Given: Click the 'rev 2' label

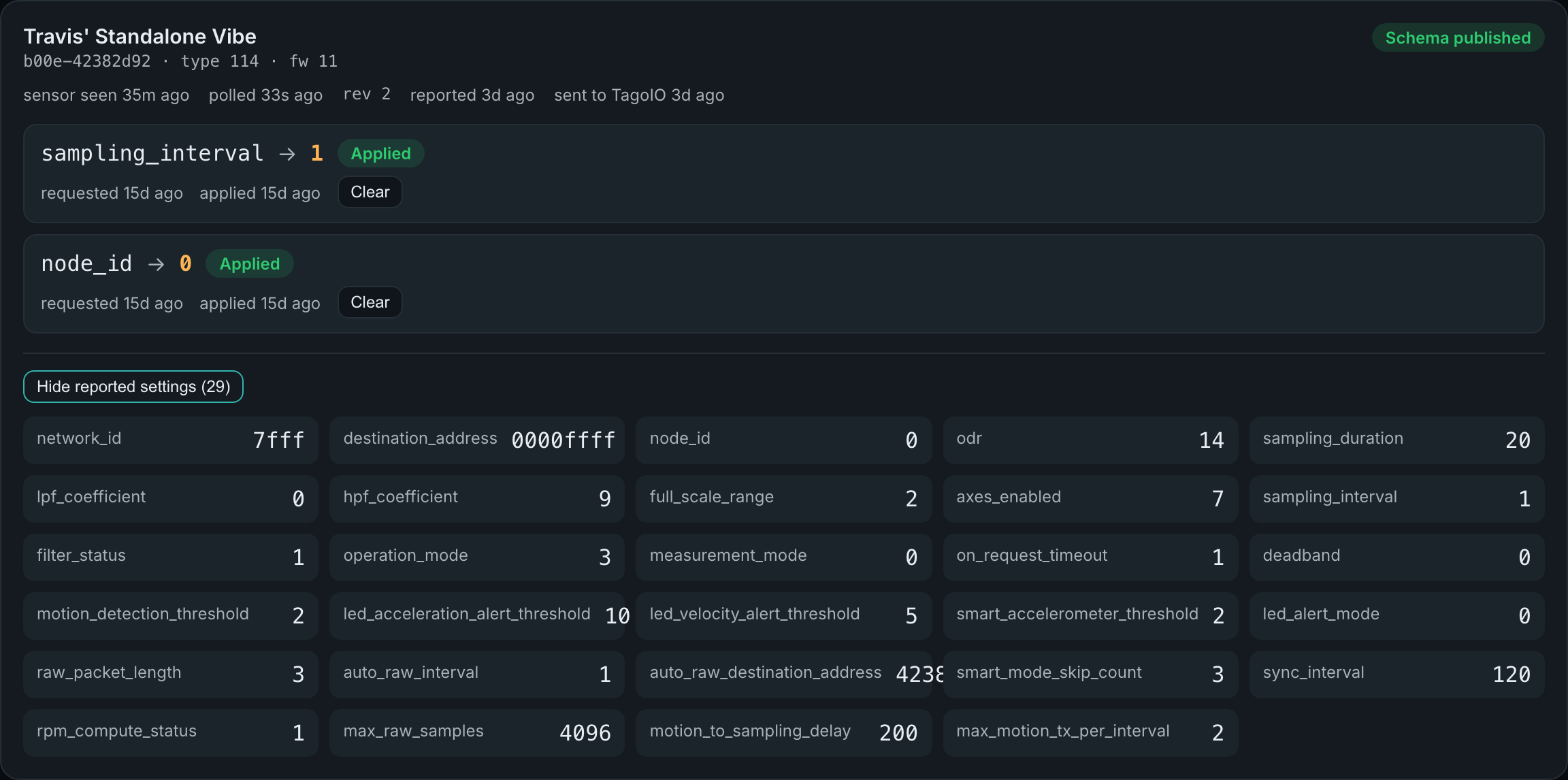Looking at the screenshot, I should [x=367, y=94].
